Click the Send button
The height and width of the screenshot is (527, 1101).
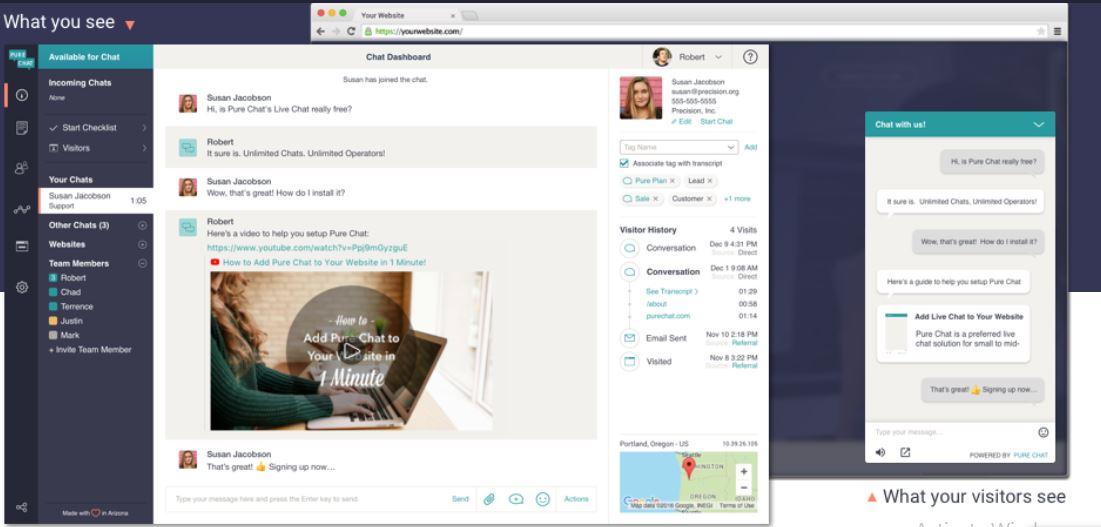pos(460,499)
